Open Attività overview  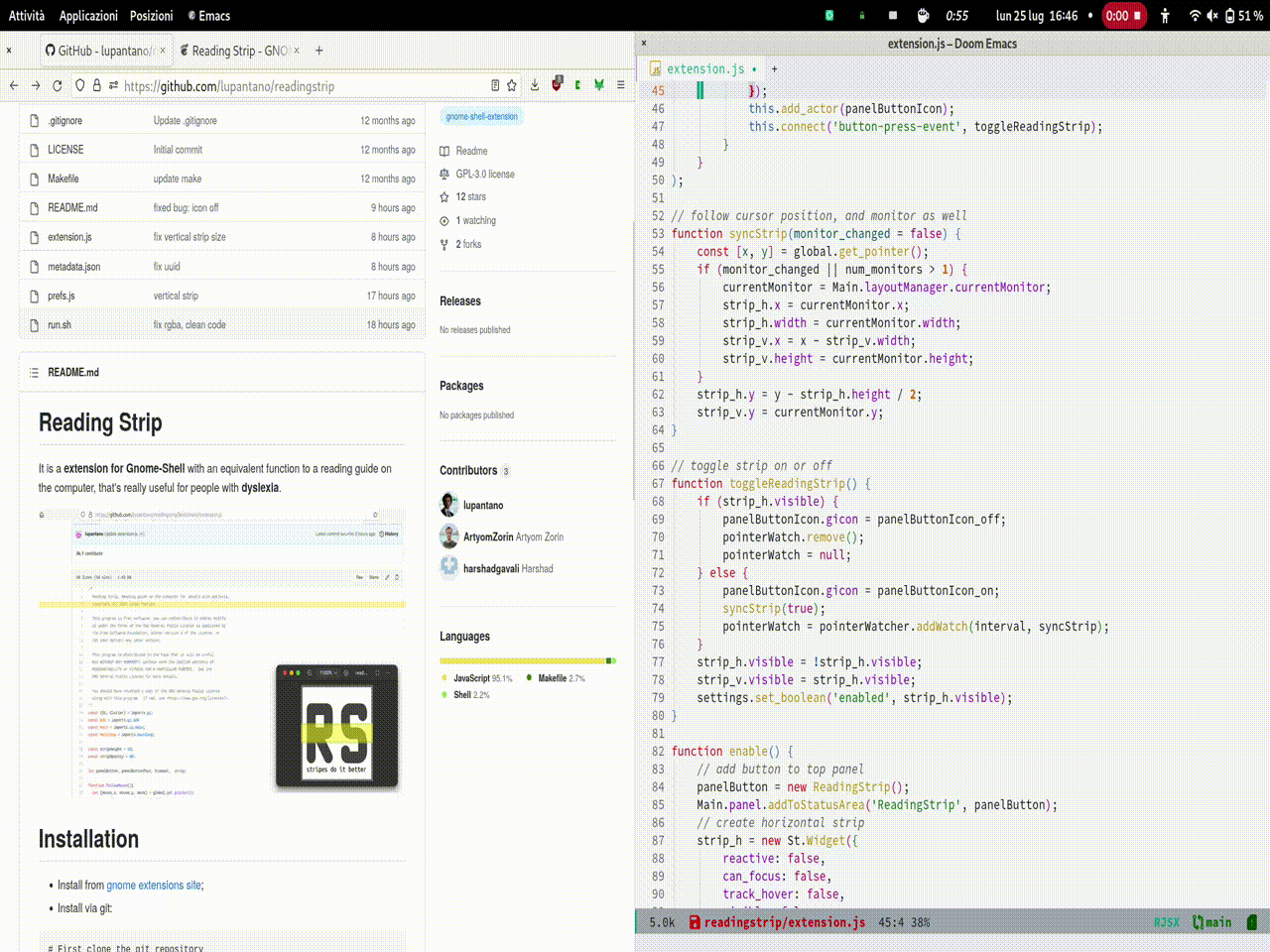(x=27, y=16)
